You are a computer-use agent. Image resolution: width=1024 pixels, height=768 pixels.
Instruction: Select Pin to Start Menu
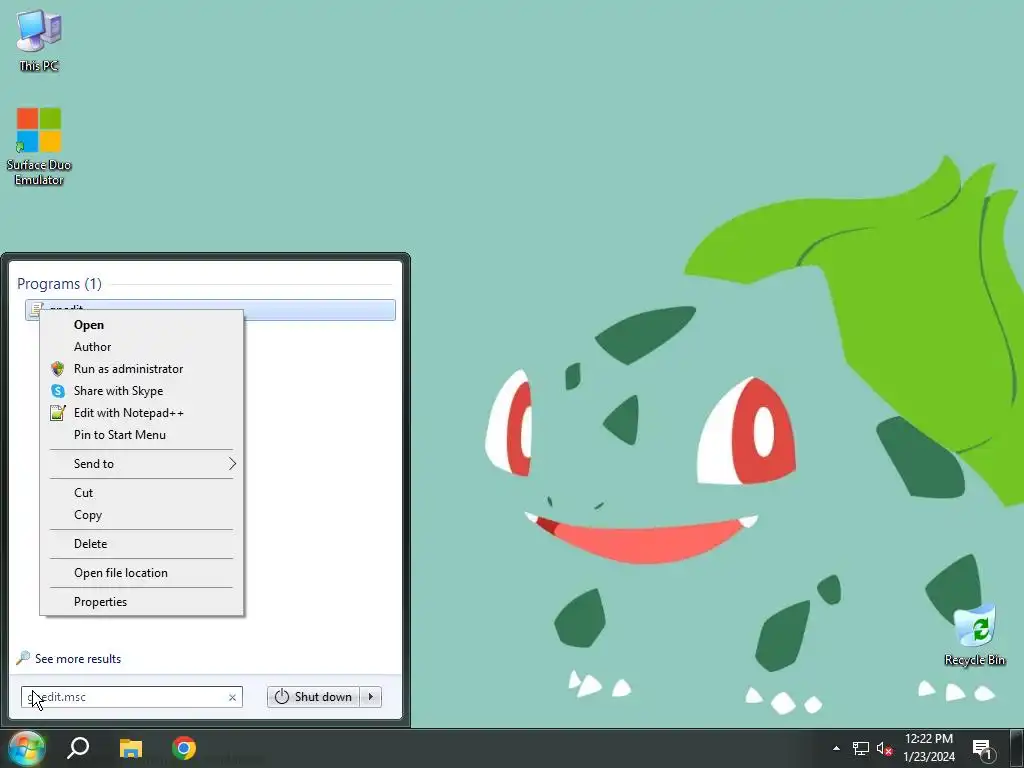pyautogui.click(x=142, y=435)
